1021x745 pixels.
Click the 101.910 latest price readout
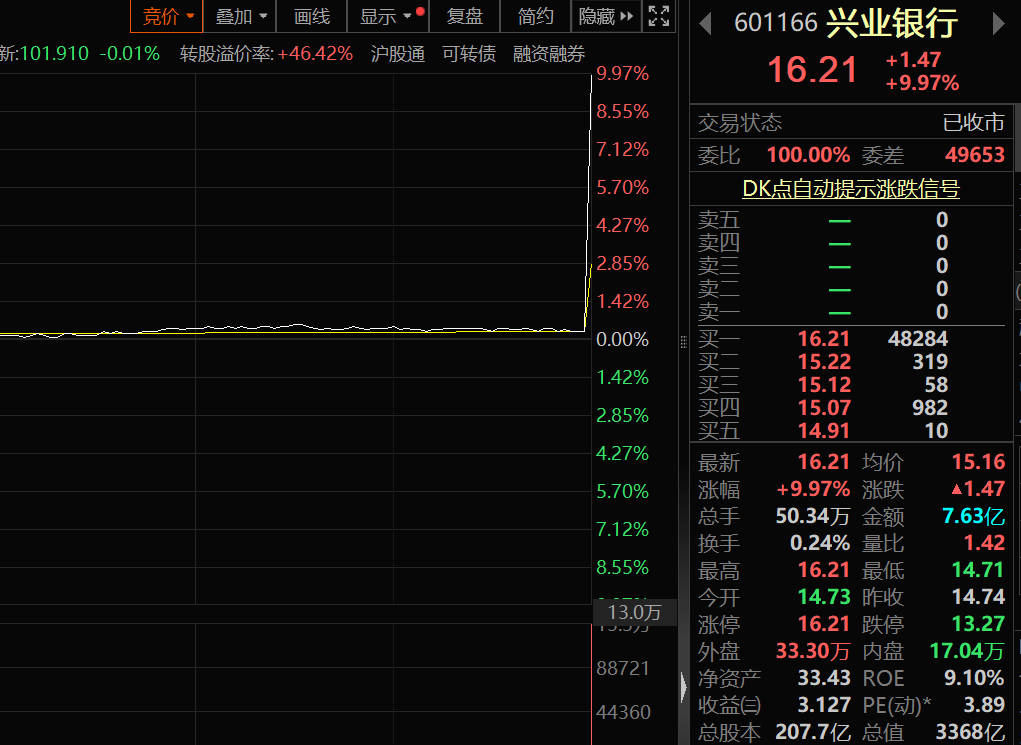click(54, 53)
